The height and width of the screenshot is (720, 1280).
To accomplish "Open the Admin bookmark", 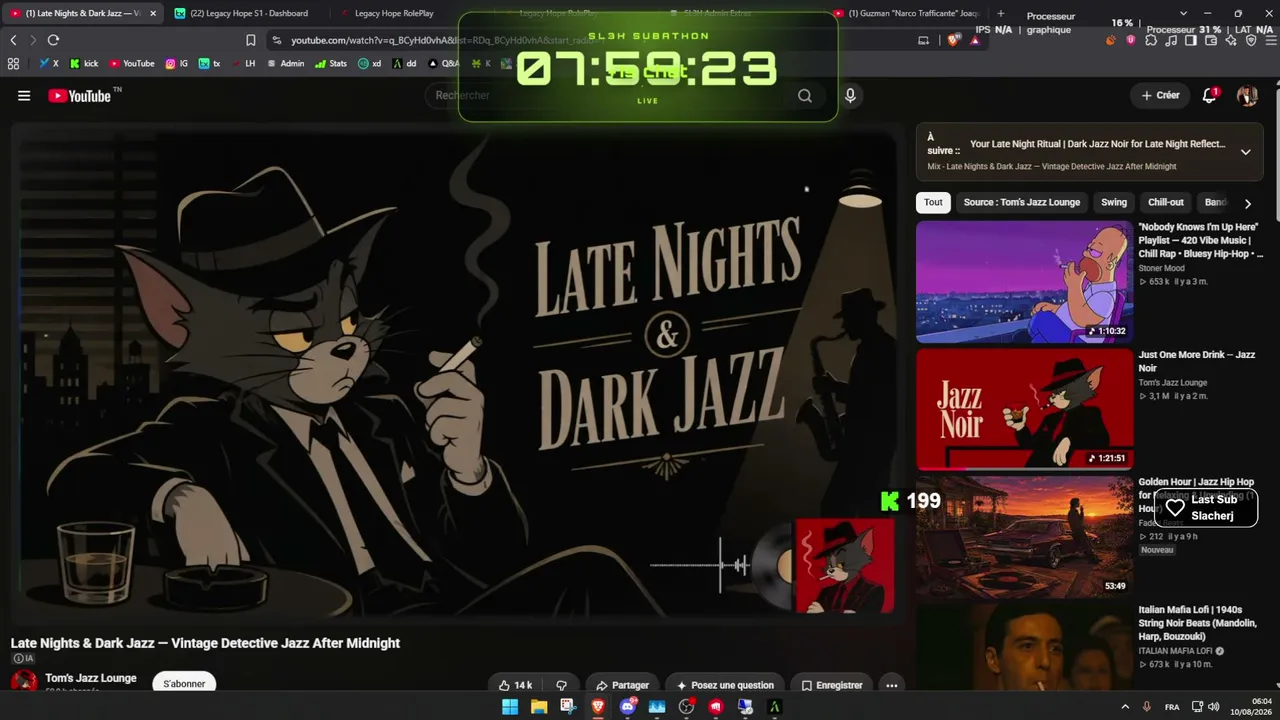I will point(285,63).
